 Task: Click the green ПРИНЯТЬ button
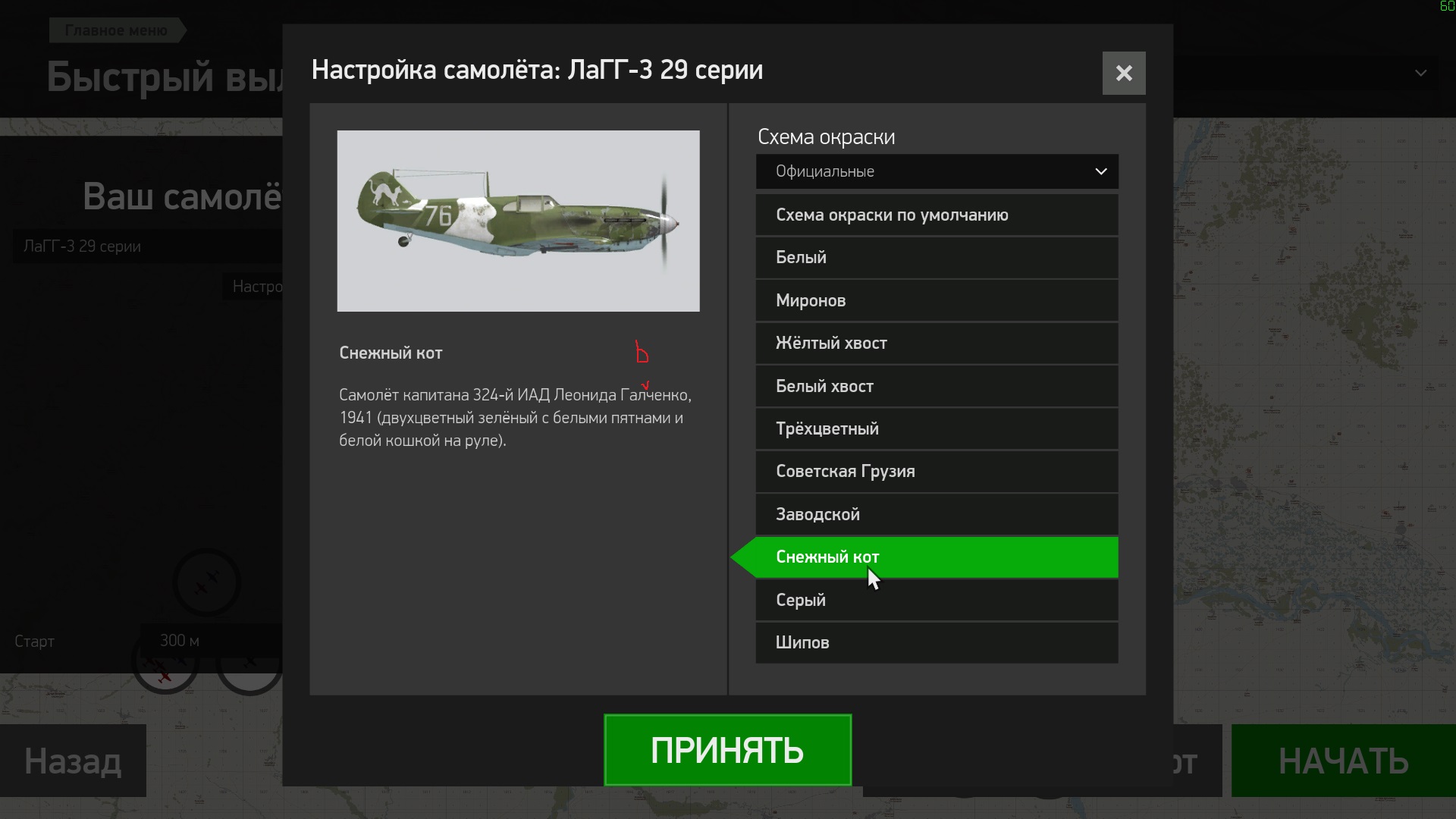727,750
